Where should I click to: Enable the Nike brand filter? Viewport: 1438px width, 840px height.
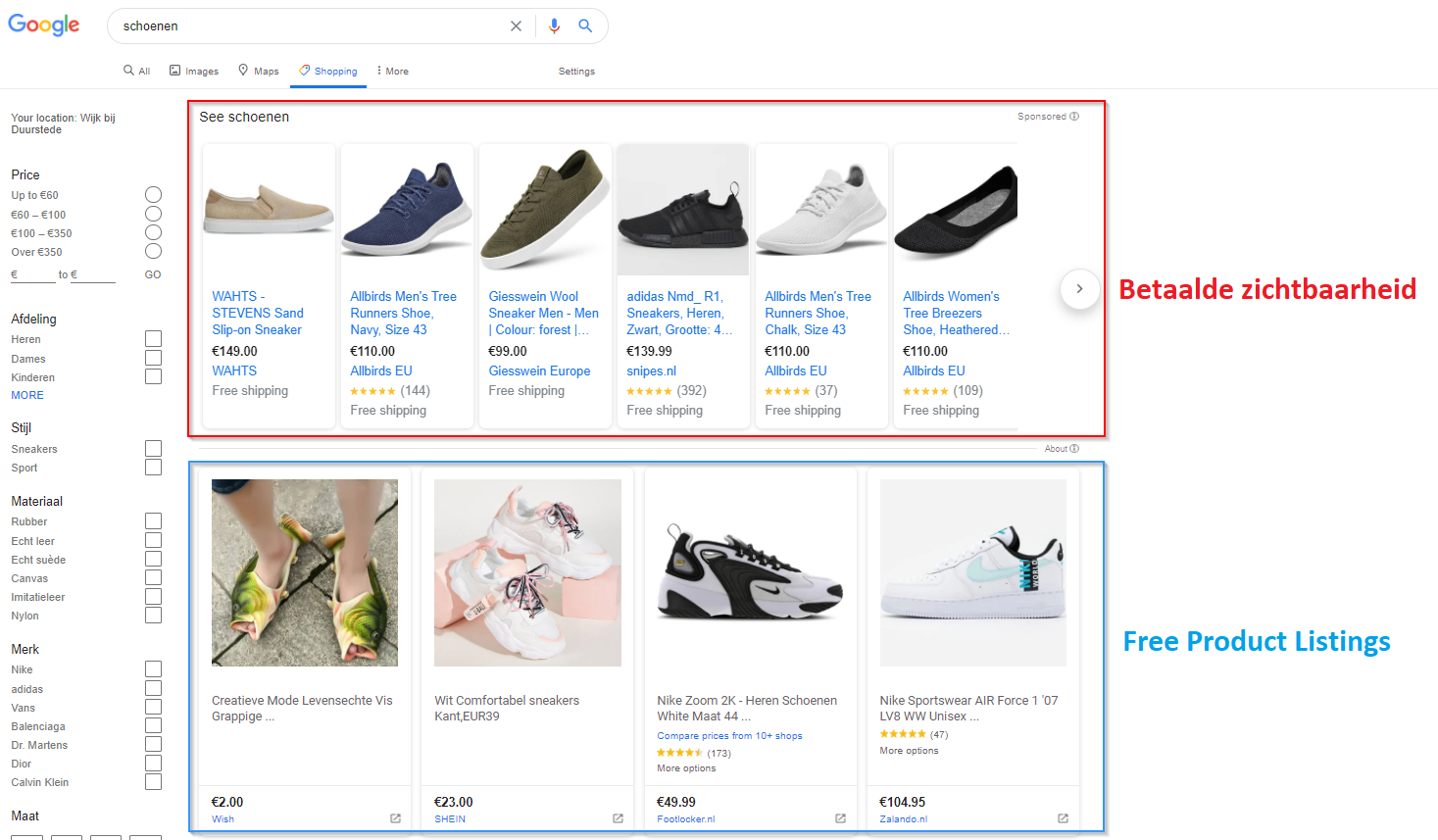[x=153, y=669]
